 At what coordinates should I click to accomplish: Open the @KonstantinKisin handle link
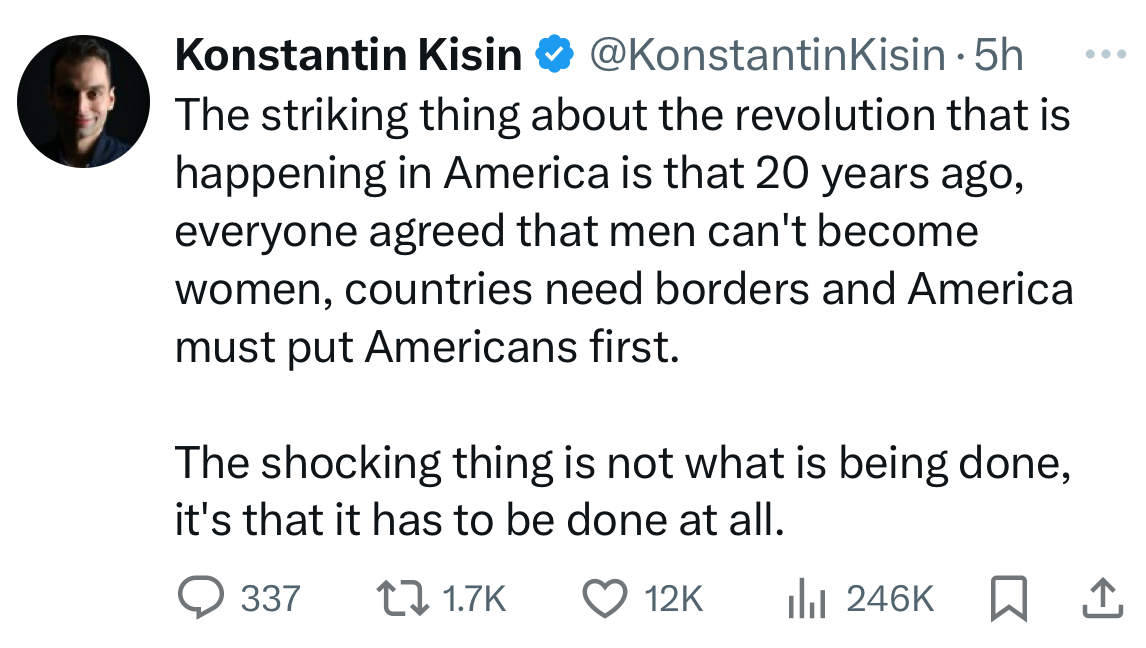pyautogui.click(x=767, y=56)
